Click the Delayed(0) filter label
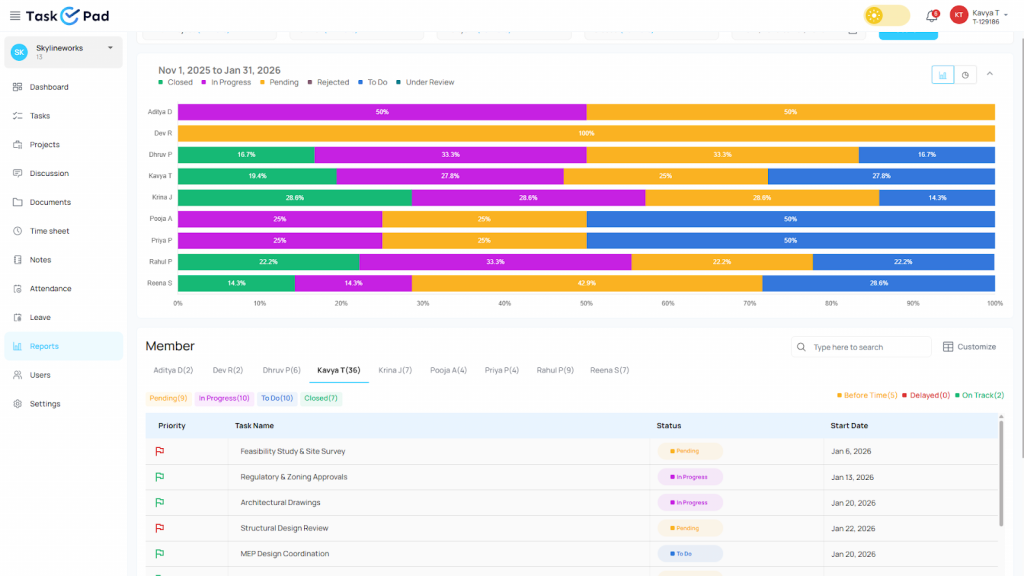This screenshot has height=576, width=1024. 925,396
